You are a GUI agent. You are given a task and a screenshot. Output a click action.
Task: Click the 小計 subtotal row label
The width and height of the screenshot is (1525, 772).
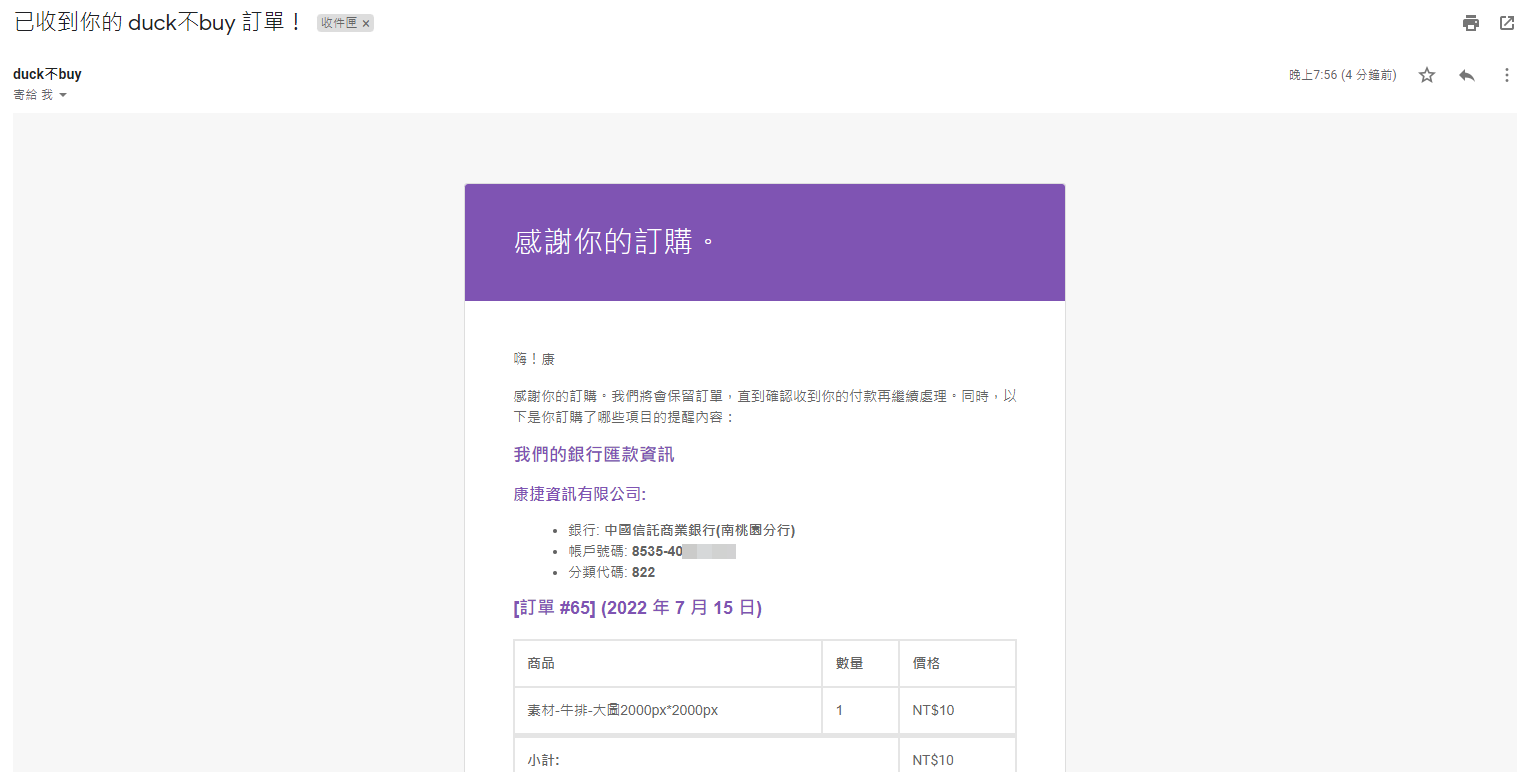[544, 760]
